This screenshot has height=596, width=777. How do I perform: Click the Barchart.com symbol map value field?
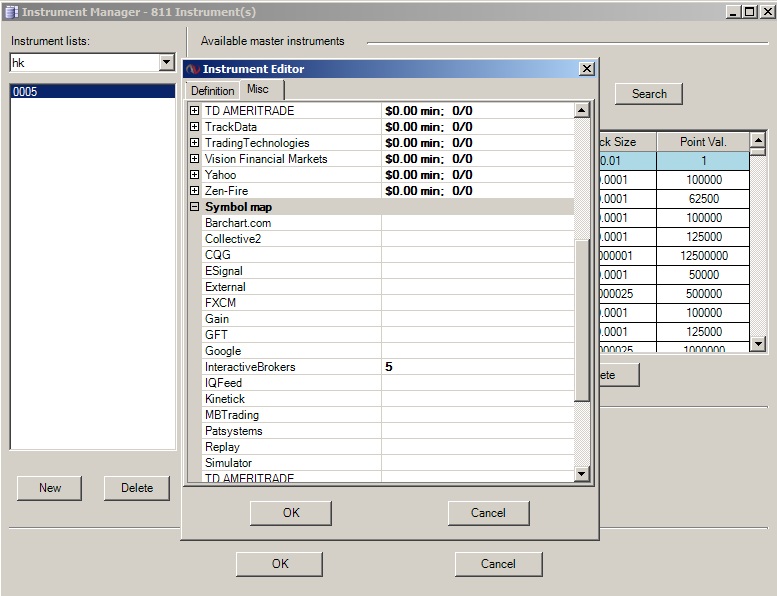tap(478, 223)
